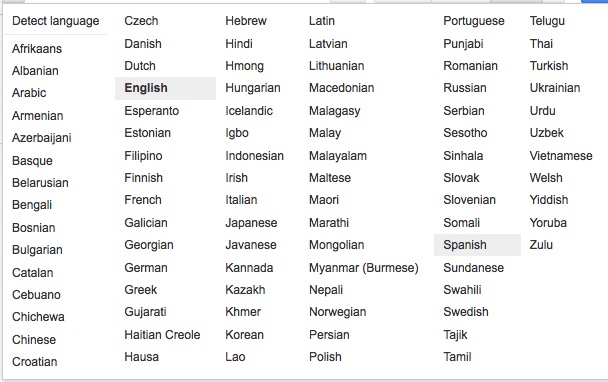Pick Haitian Creole option
Viewport: 608px width, 382px height.
pyautogui.click(x=162, y=334)
